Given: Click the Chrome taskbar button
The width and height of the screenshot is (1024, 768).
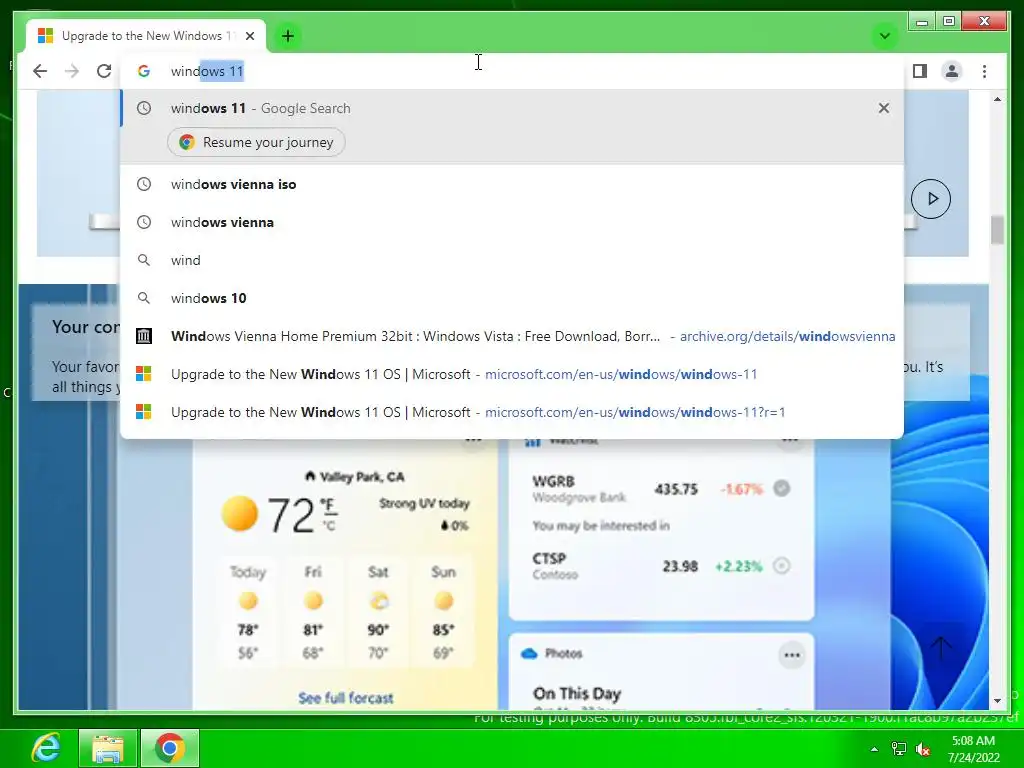Looking at the screenshot, I should pyautogui.click(x=170, y=748).
